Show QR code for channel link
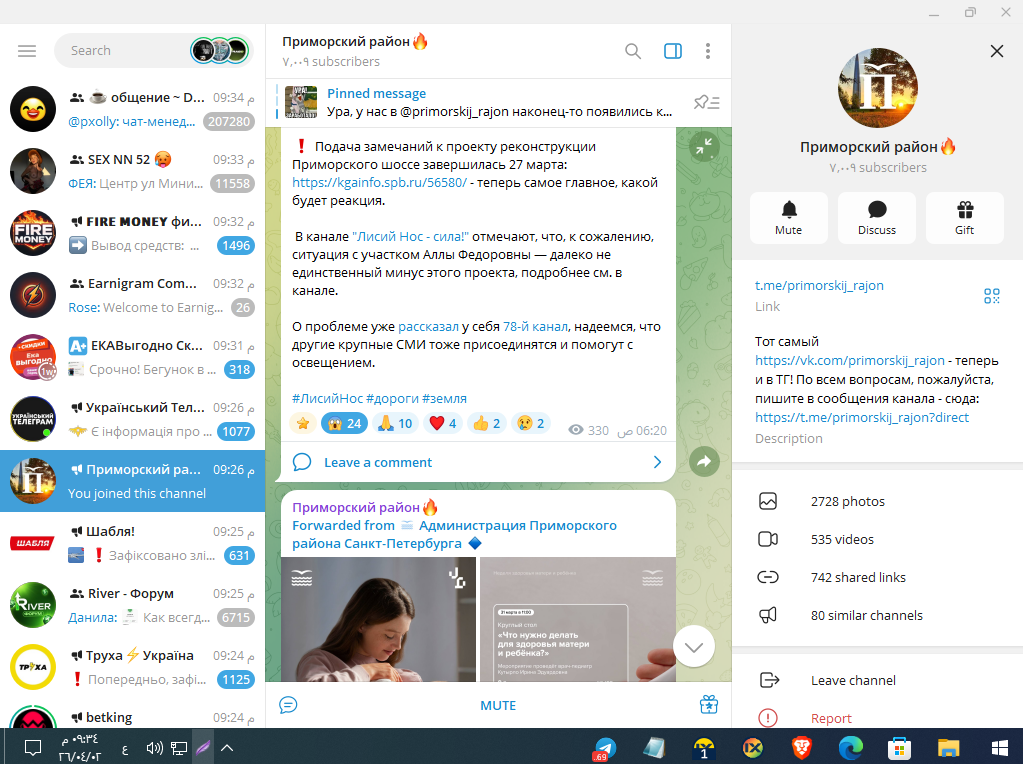 point(992,296)
